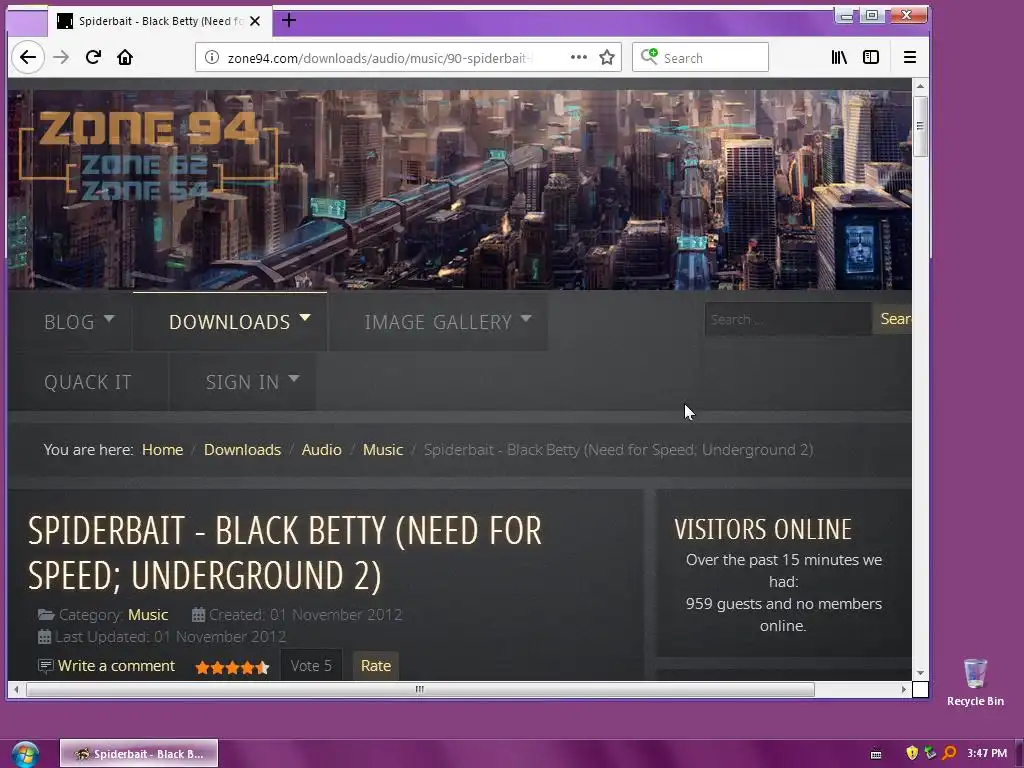Screen dimensions: 1024x768
Task: Open a new tab with the plus button
Action: point(289,21)
